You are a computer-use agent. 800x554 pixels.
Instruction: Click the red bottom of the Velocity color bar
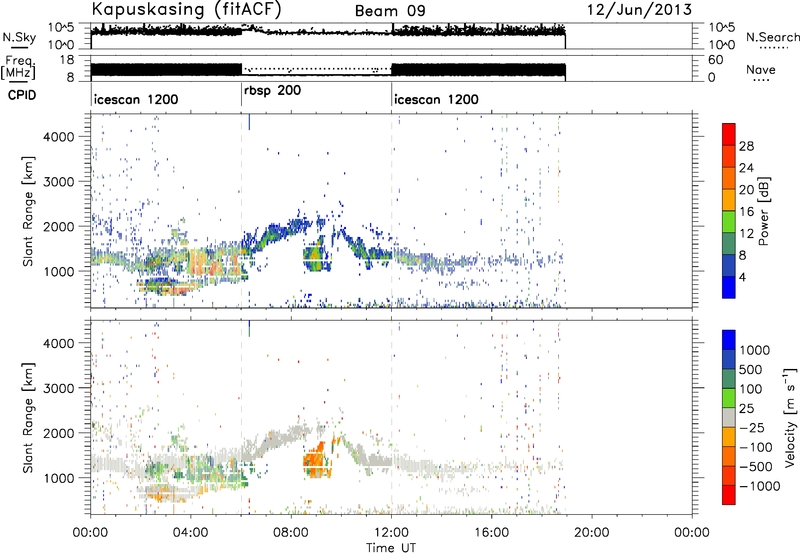[729, 495]
